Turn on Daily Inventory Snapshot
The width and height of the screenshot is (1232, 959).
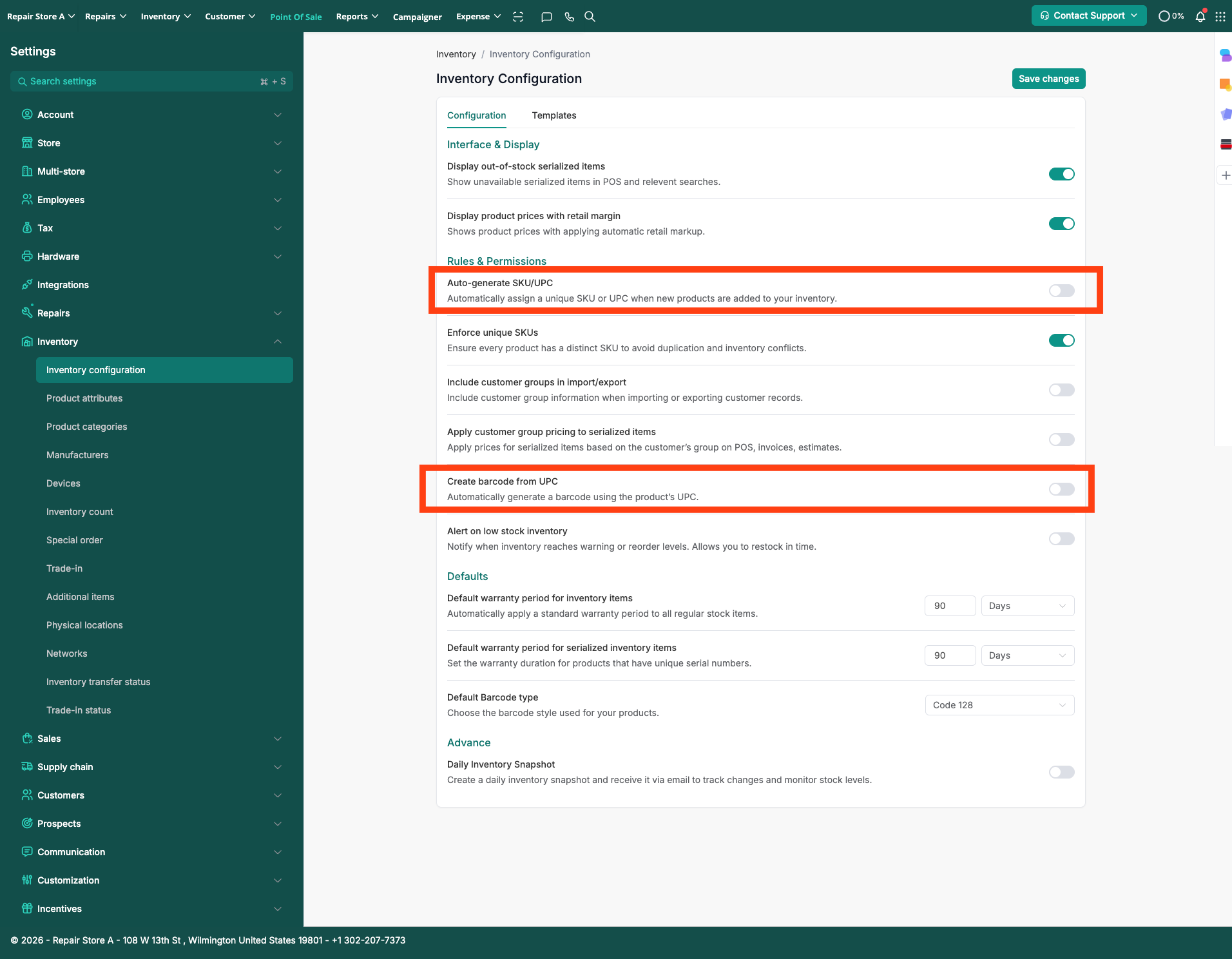[x=1061, y=772]
